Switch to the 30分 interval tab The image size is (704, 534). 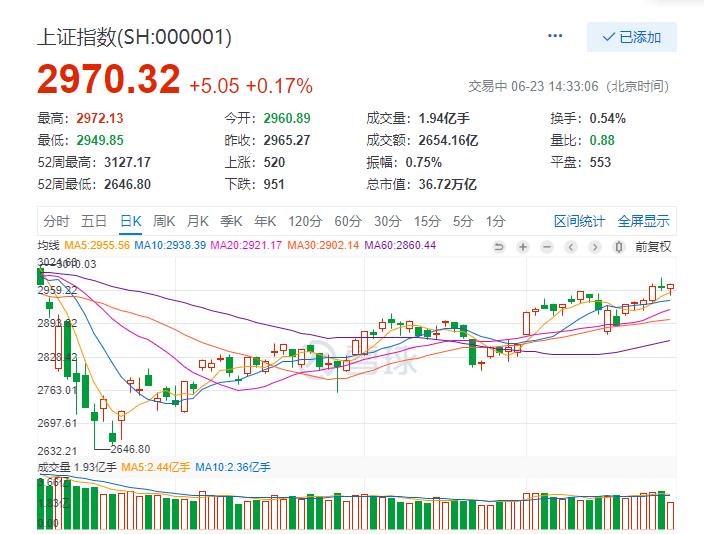387,221
